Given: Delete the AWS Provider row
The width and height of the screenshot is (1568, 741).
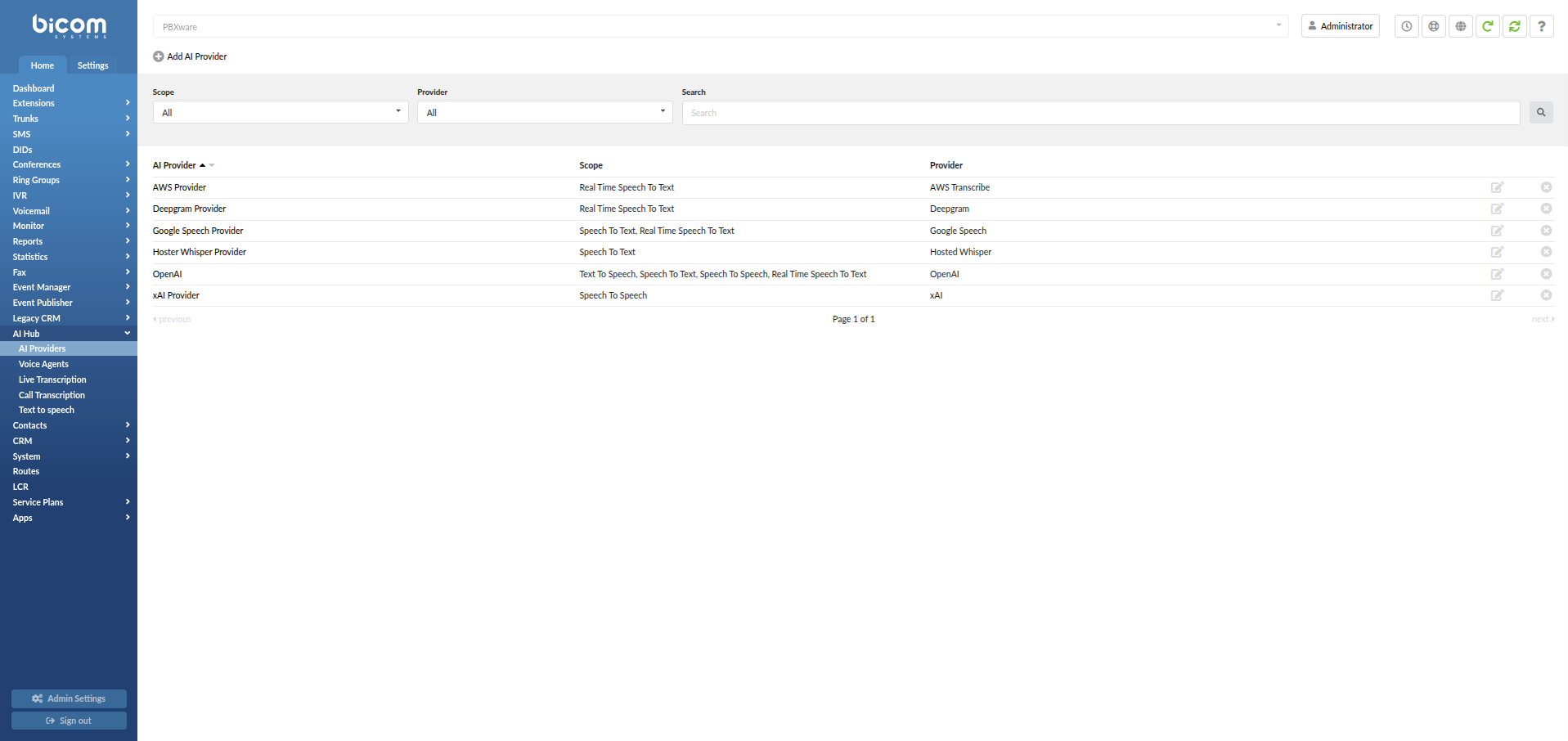Looking at the screenshot, I should point(1546,187).
